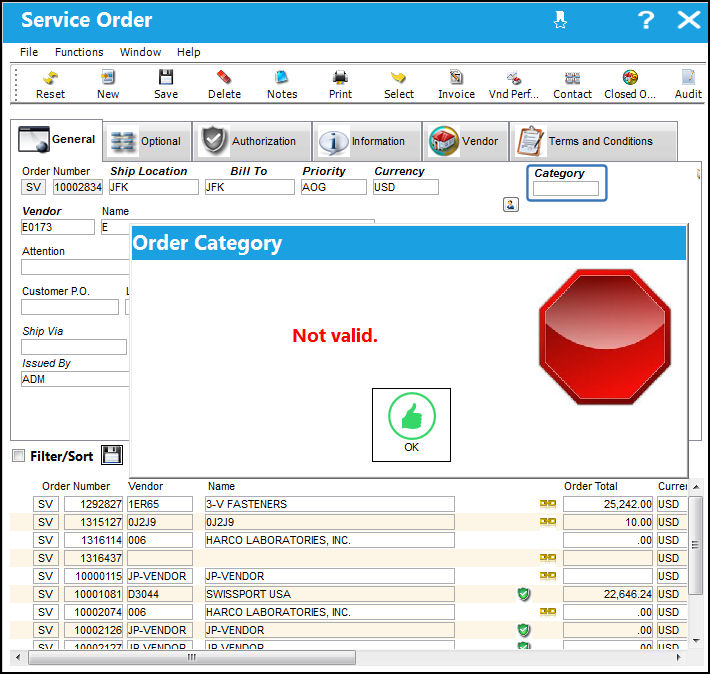The width and height of the screenshot is (710, 674).
Task: Open the File menu
Action: pos(29,52)
